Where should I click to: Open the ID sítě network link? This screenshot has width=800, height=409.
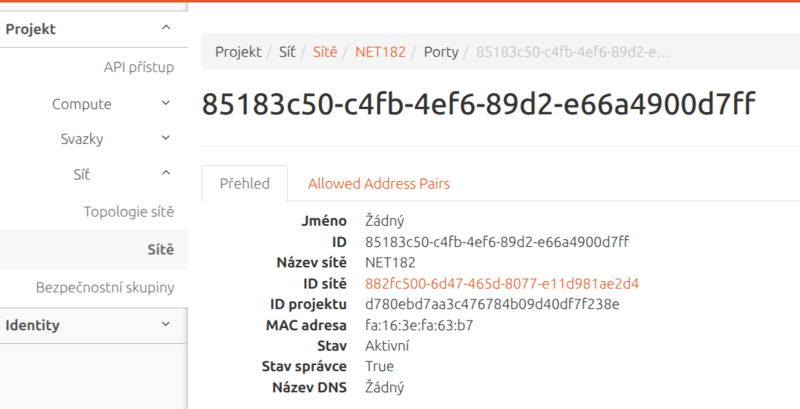(x=502, y=283)
